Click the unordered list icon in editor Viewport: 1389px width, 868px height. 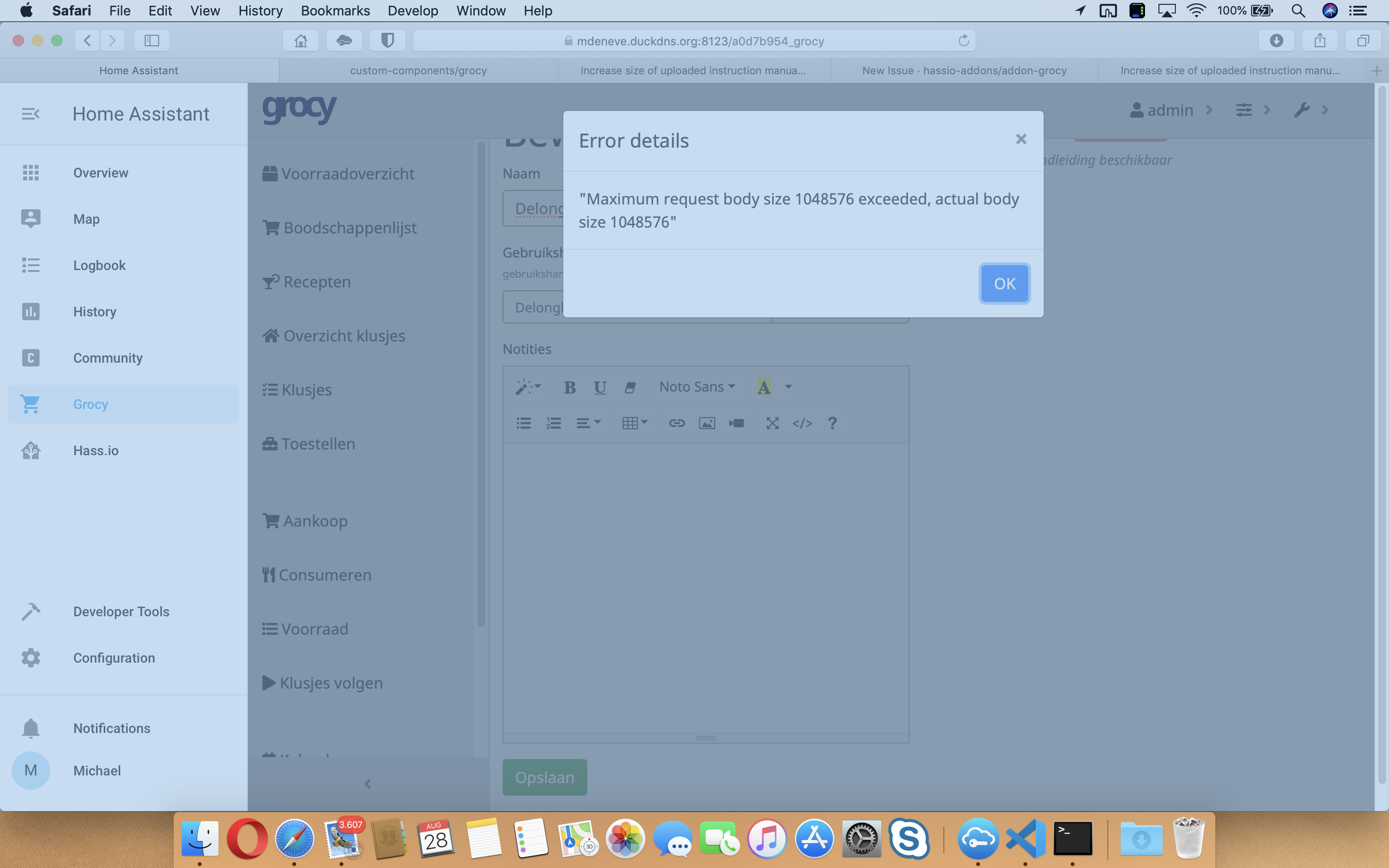click(523, 423)
